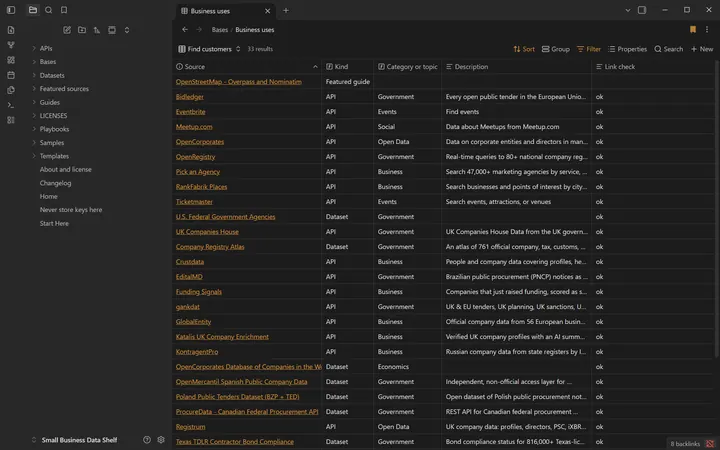The image size is (720, 450).
Task: Click the orange bookmark icon at top right
Action: (x=693, y=29)
